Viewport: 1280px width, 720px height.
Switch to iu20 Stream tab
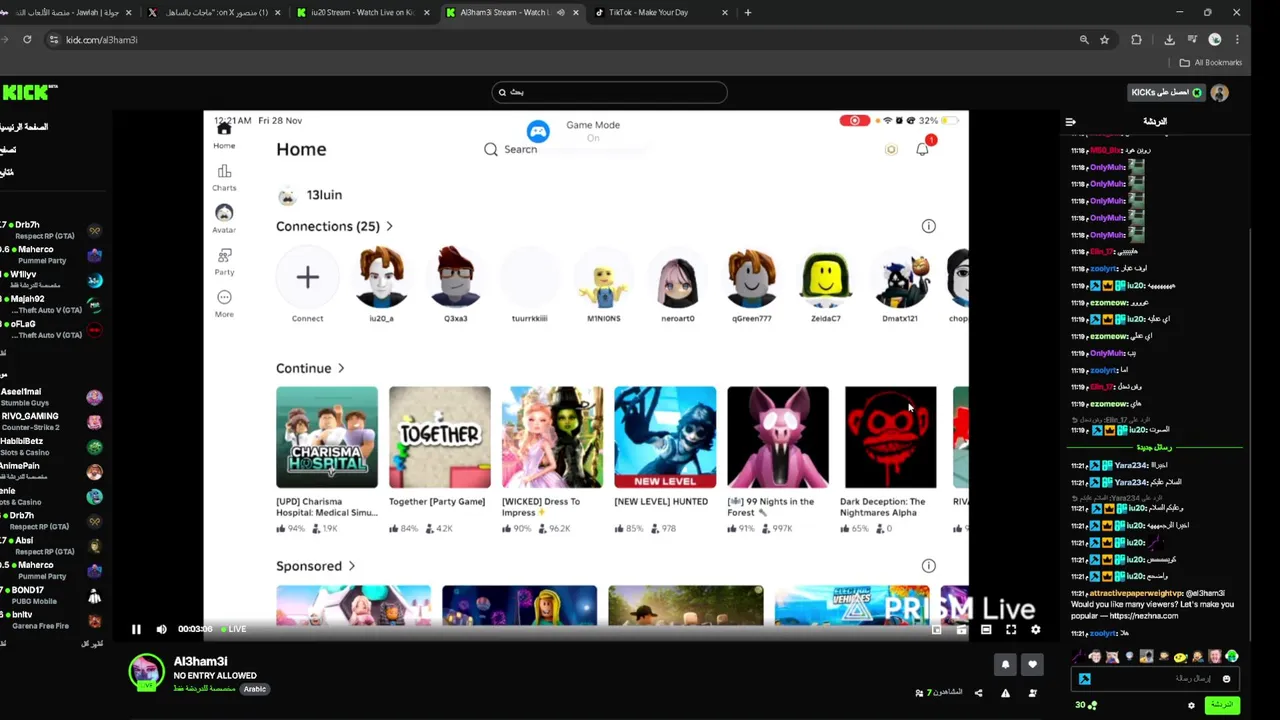[x=364, y=13]
